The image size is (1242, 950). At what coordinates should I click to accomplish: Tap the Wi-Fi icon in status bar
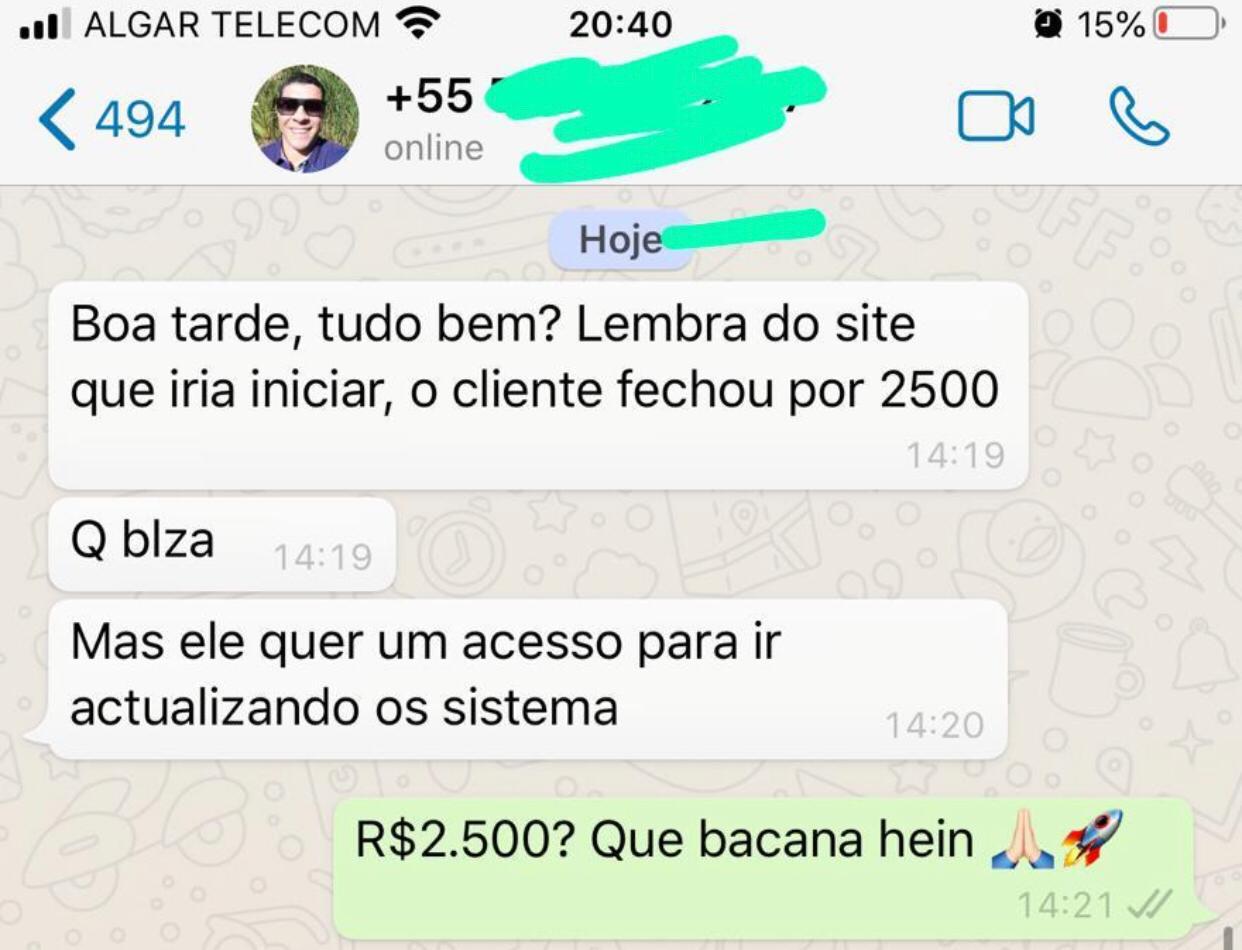coord(419,23)
